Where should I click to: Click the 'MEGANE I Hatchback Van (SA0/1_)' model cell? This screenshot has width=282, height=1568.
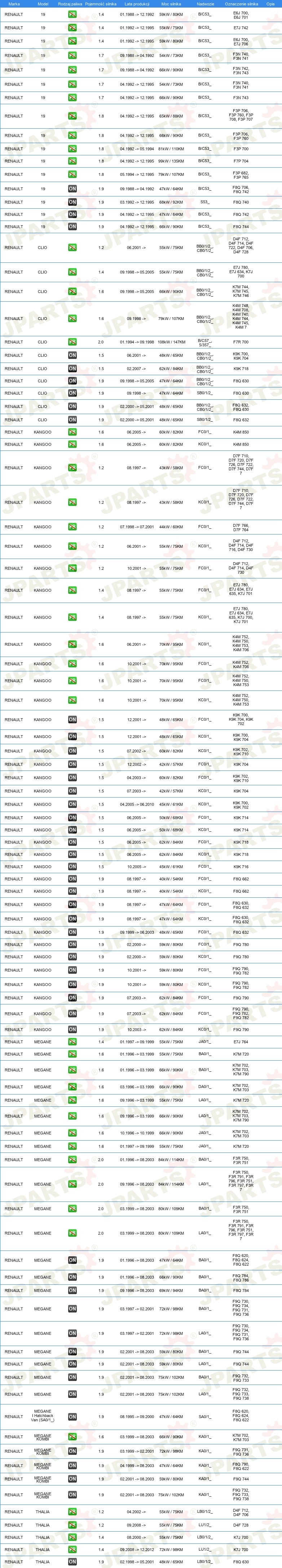pos(43,1416)
